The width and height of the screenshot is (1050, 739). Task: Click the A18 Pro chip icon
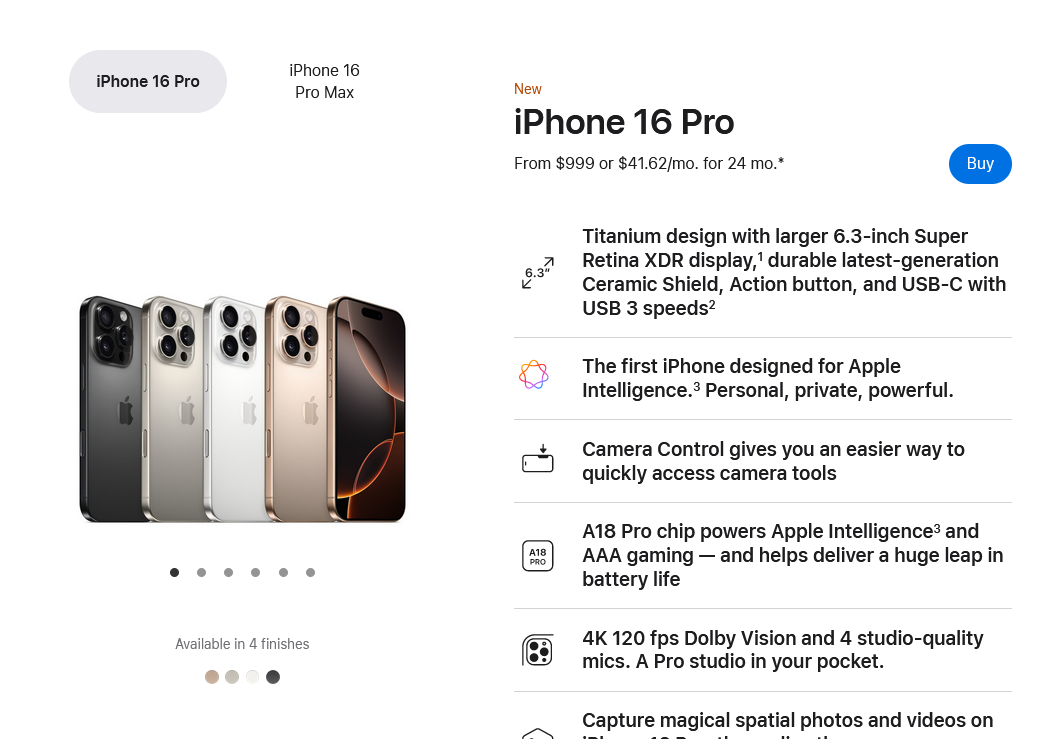pyautogui.click(x=538, y=556)
